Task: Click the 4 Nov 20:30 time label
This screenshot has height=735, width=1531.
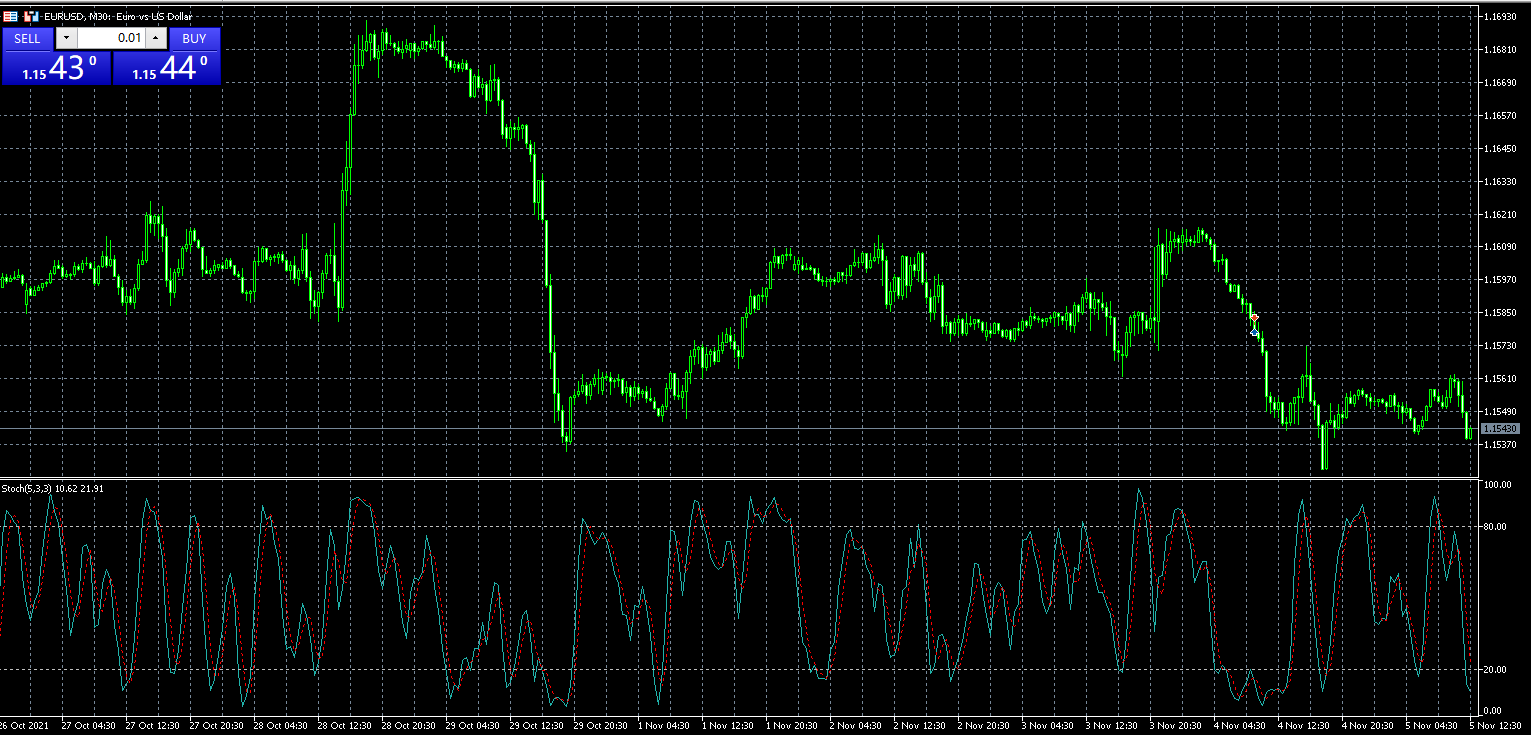Action: click(1368, 725)
